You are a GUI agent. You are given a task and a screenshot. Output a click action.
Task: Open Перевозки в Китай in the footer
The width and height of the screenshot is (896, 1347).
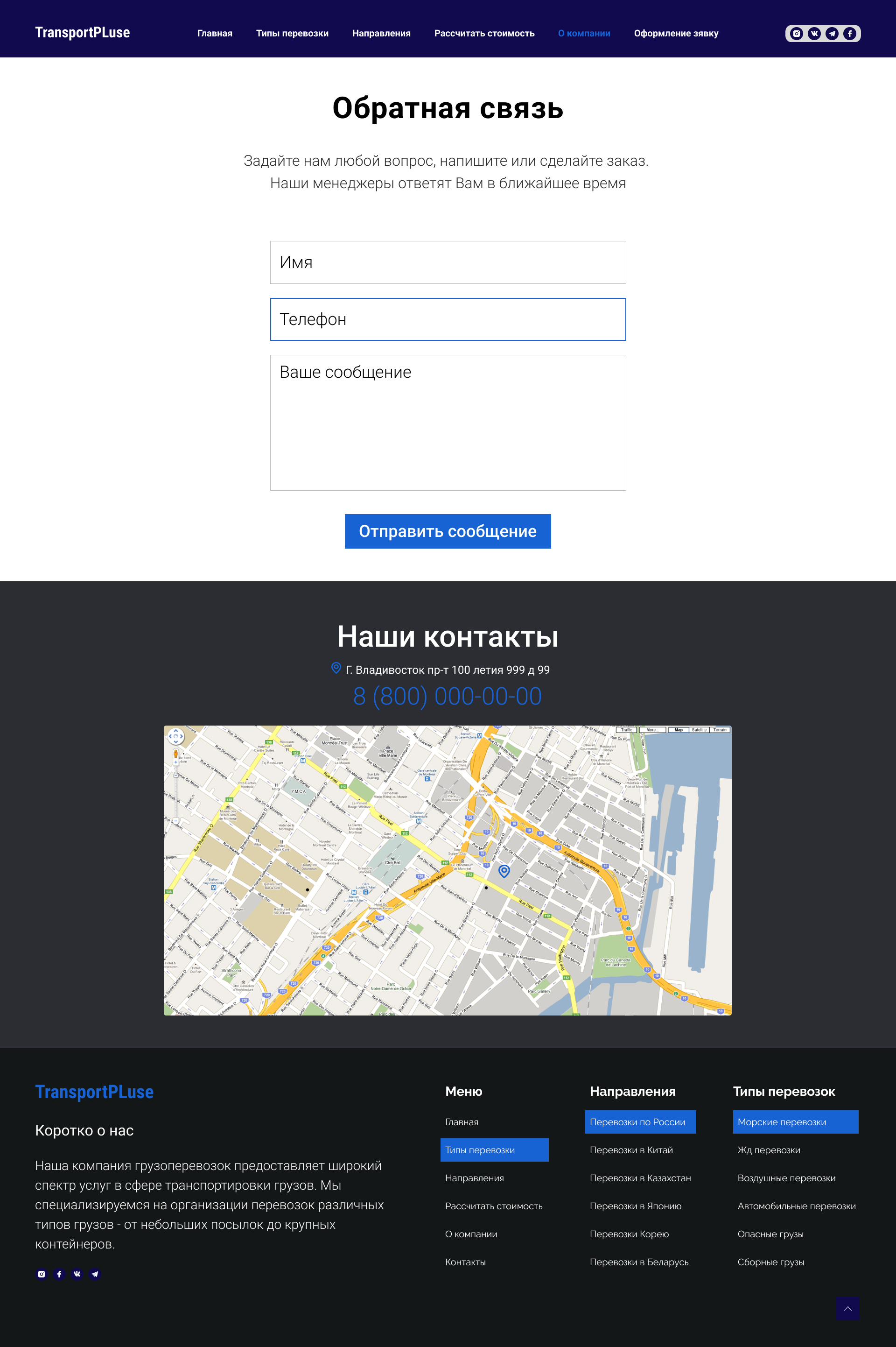[x=631, y=1150]
